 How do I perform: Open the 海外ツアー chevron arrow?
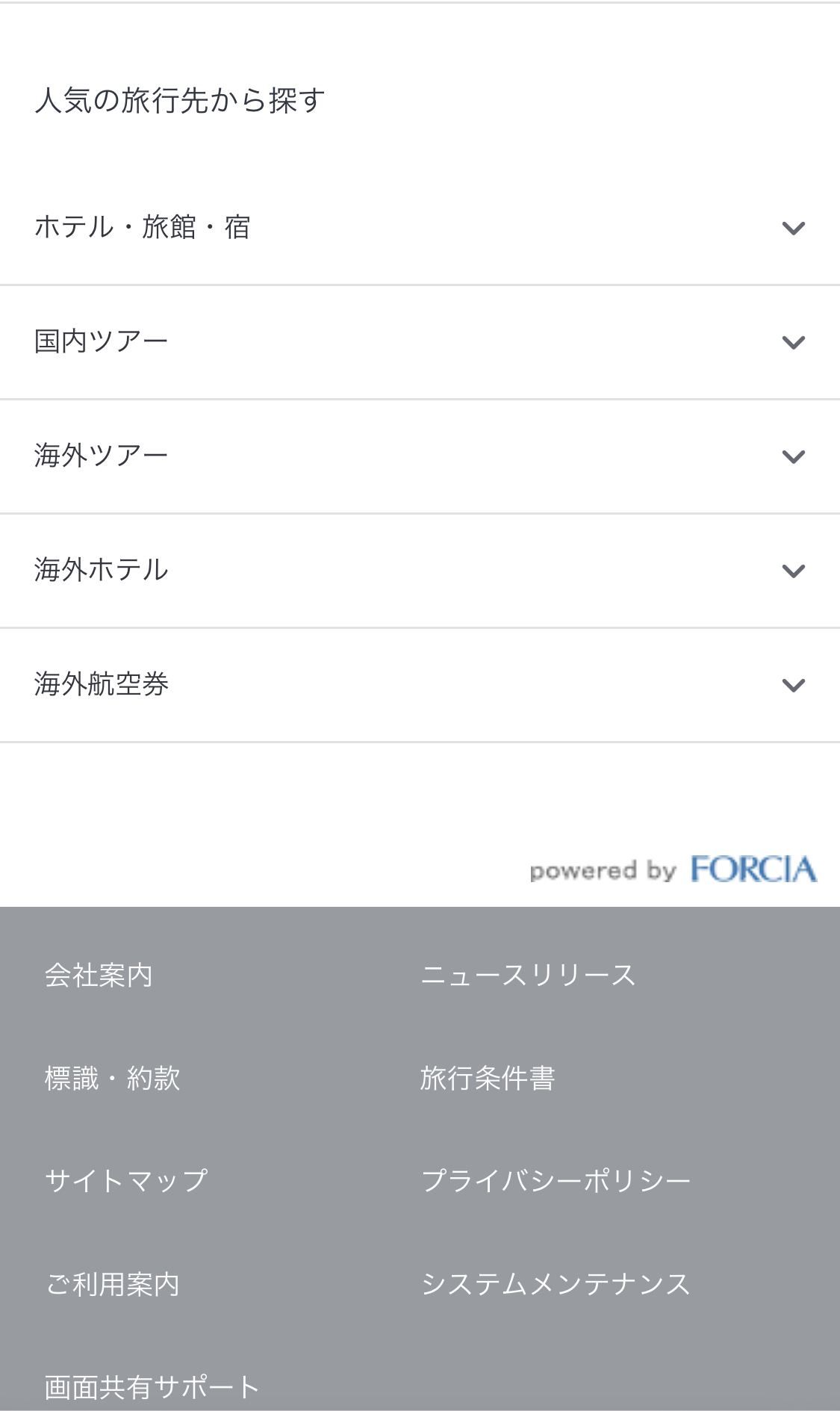(793, 456)
